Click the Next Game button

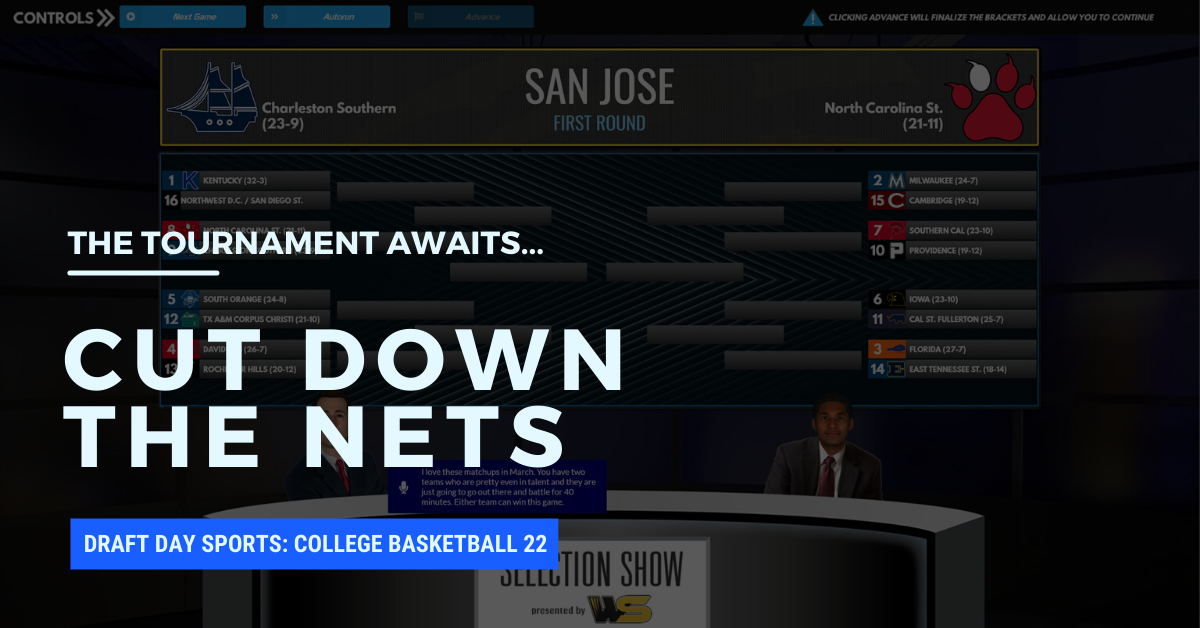(182, 17)
